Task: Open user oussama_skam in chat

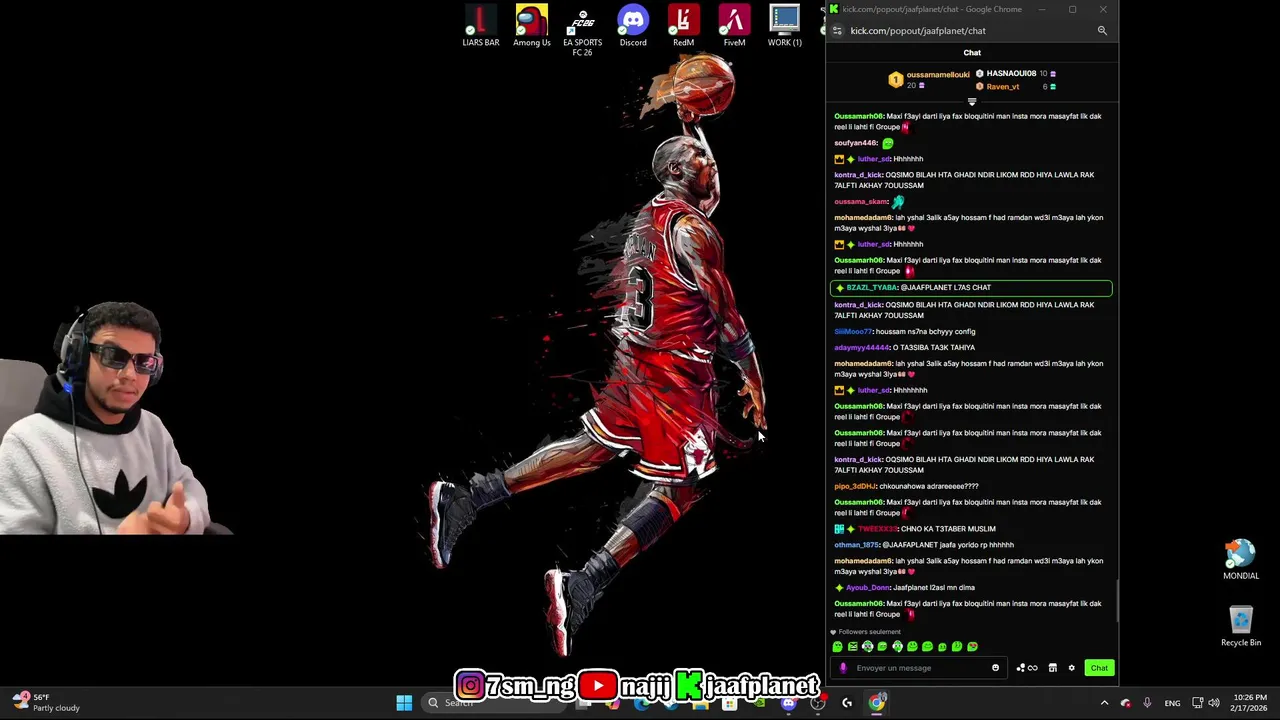Action: click(x=861, y=202)
